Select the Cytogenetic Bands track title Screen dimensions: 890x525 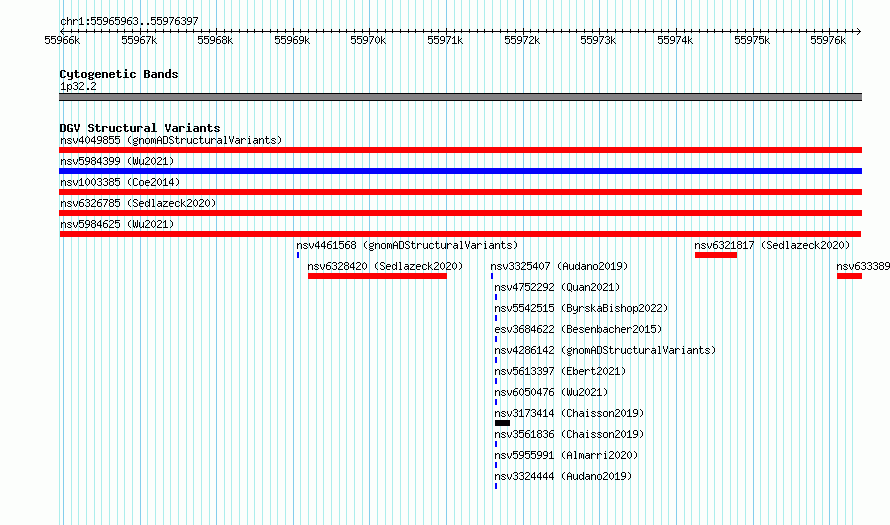coord(119,74)
